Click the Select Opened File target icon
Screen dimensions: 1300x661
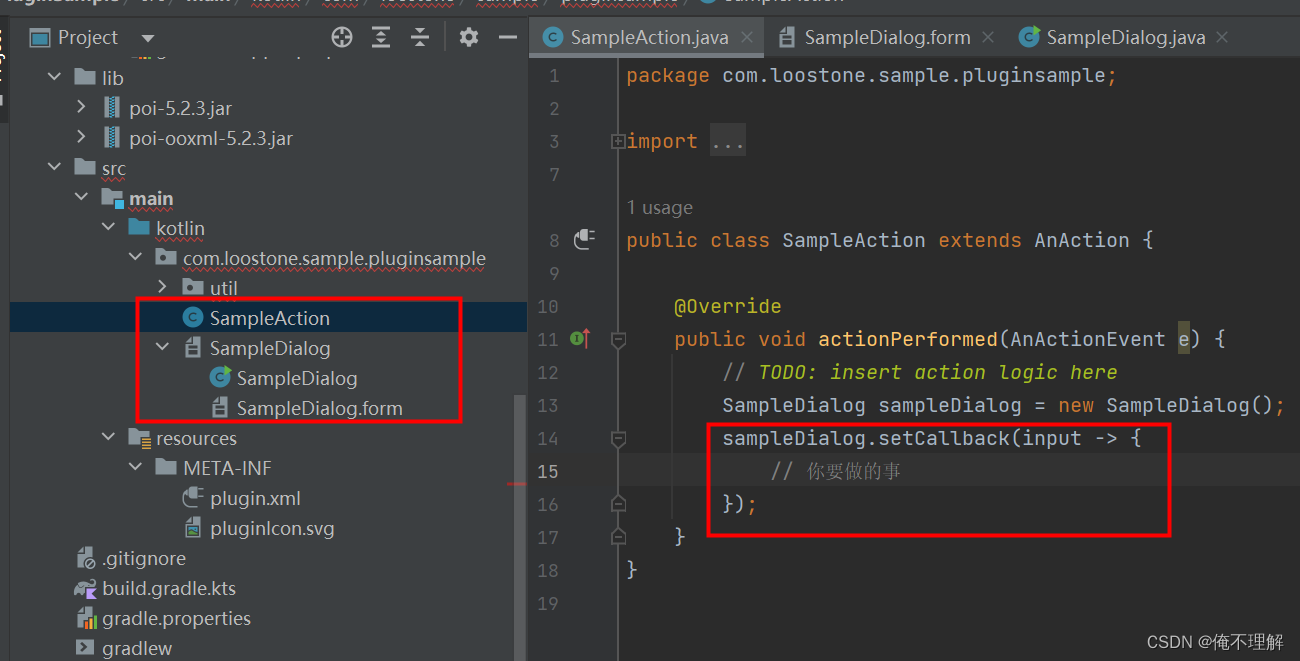[x=342, y=38]
